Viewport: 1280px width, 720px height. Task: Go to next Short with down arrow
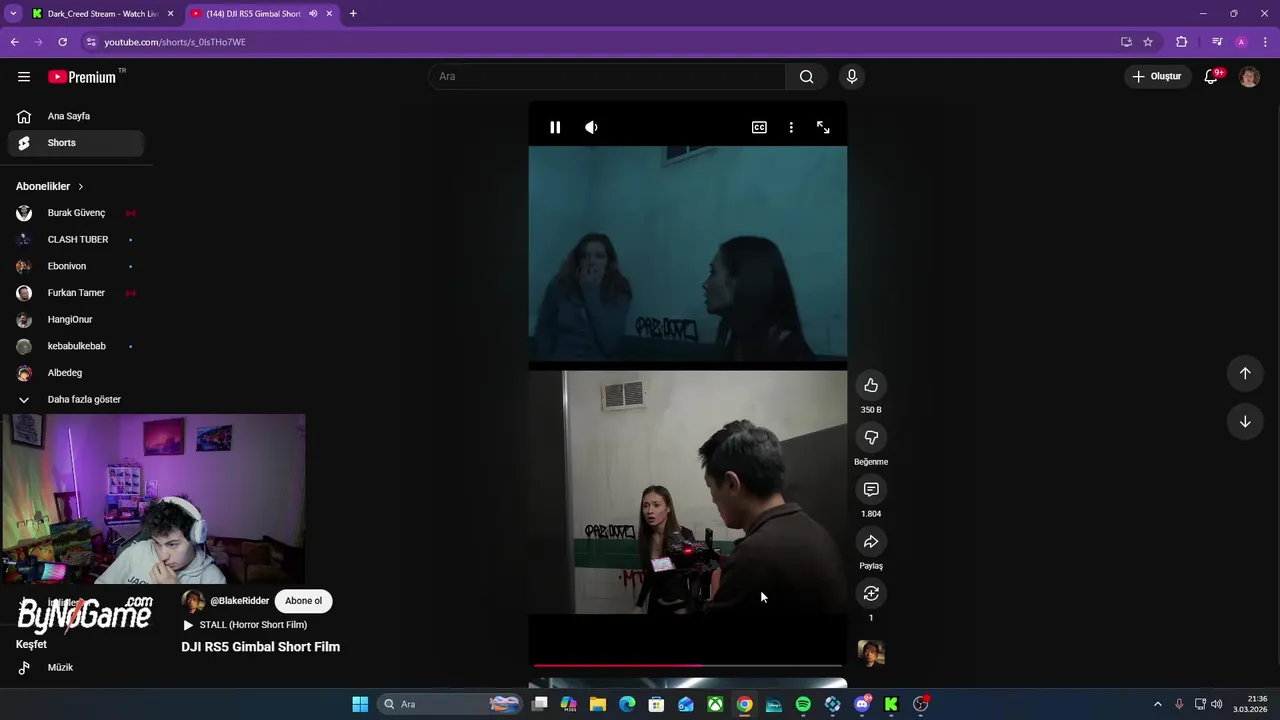coord(1245,422)
